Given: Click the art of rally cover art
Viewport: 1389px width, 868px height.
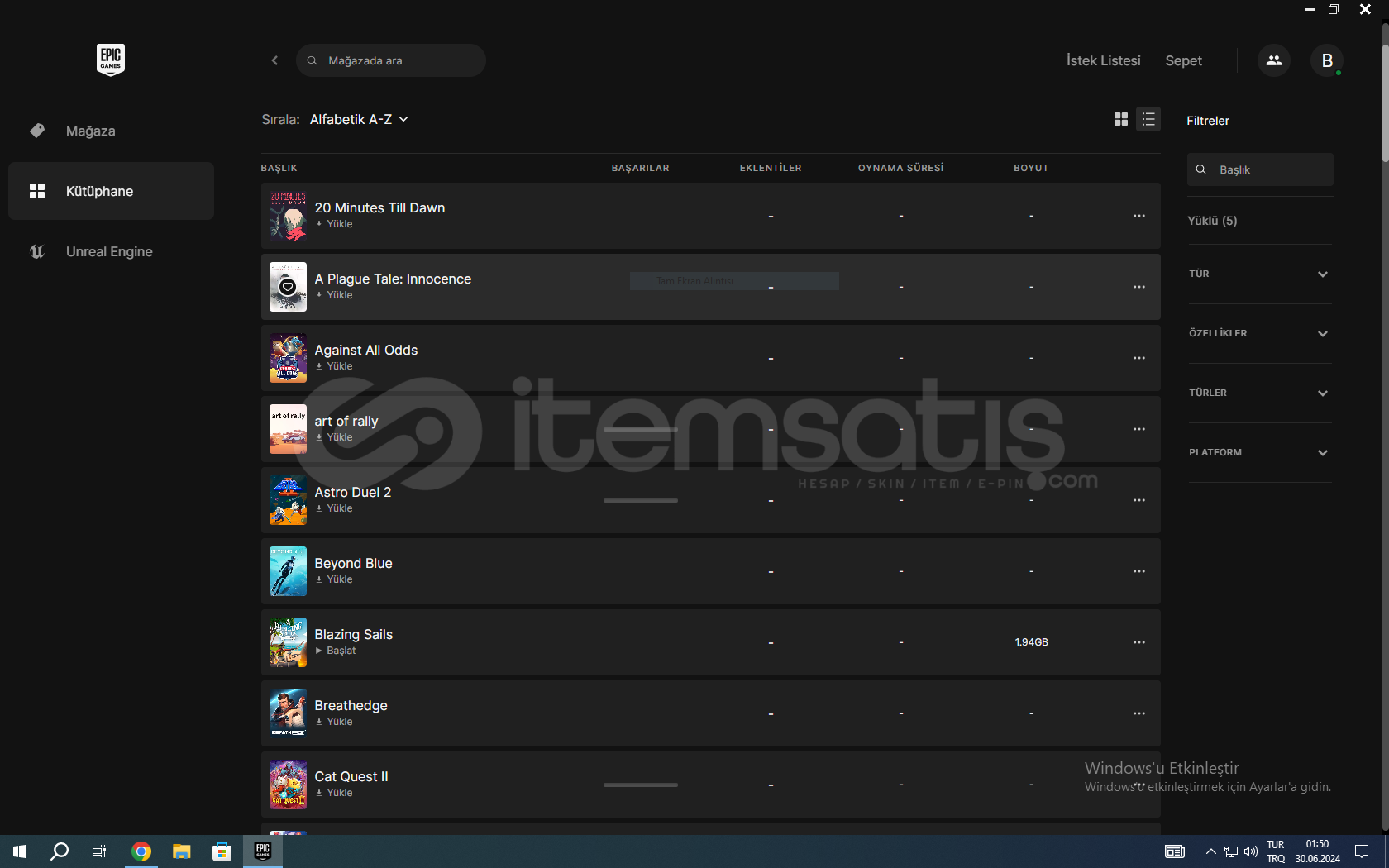Looking at the screenshot, I should [288, 429].
